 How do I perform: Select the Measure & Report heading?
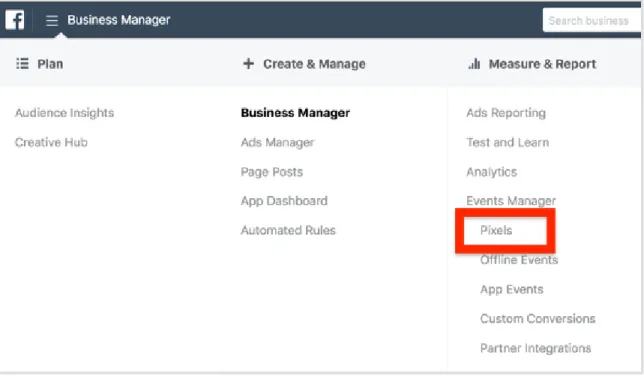(x=542, y=64)
